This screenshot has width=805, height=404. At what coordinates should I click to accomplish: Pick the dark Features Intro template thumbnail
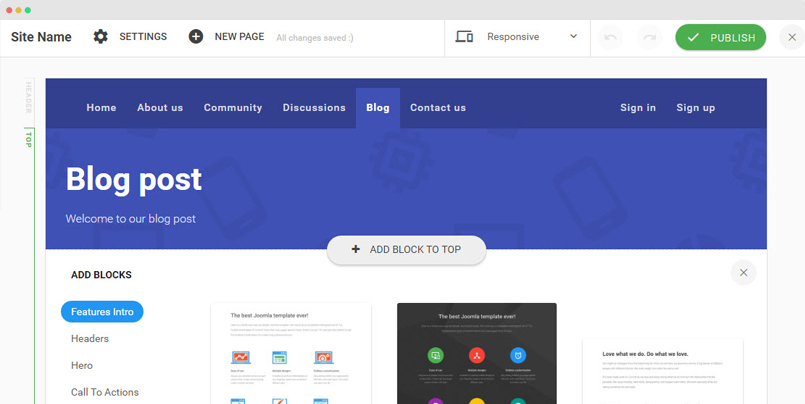click(477, 353)
